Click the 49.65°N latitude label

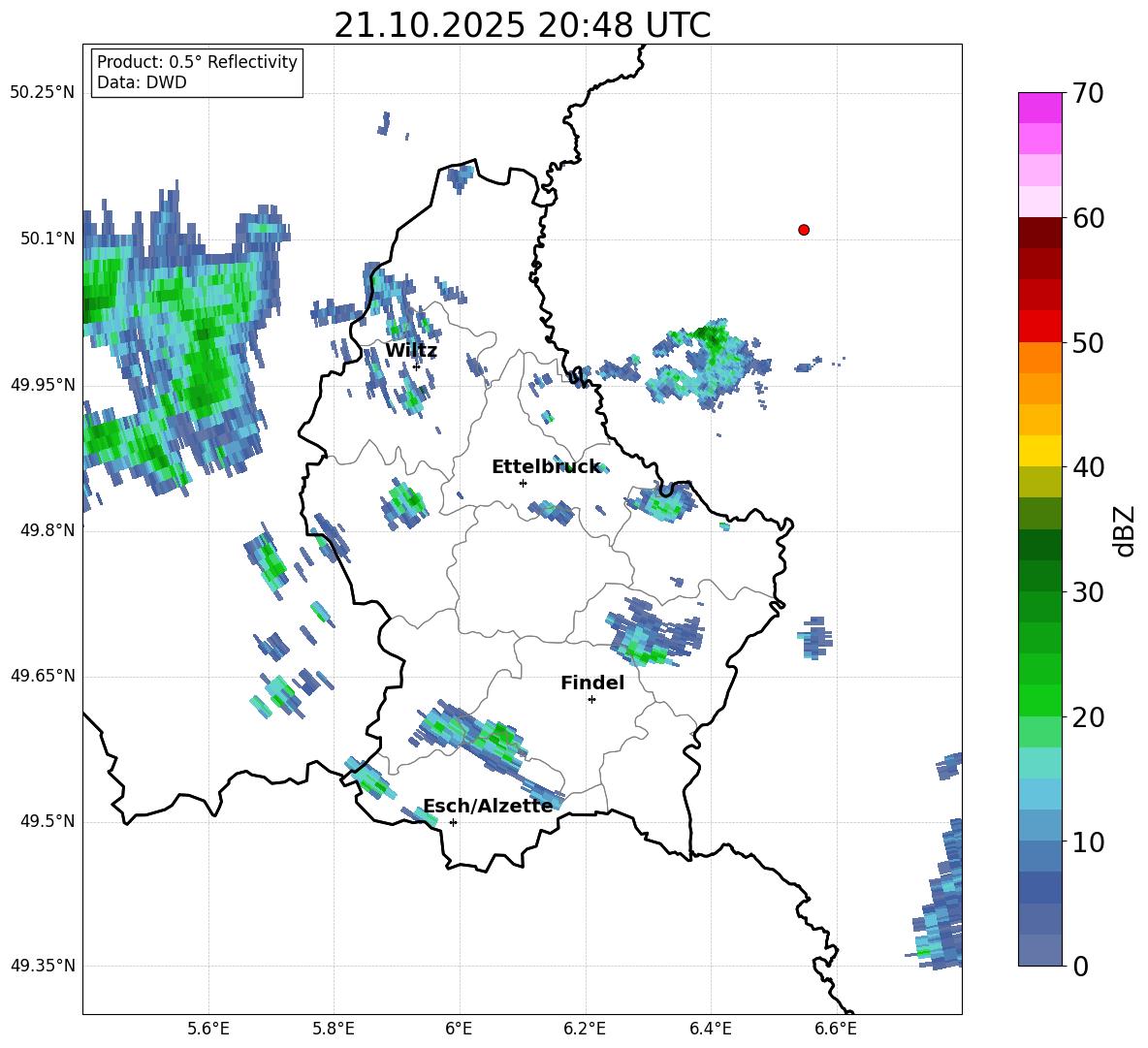(43, 675)
